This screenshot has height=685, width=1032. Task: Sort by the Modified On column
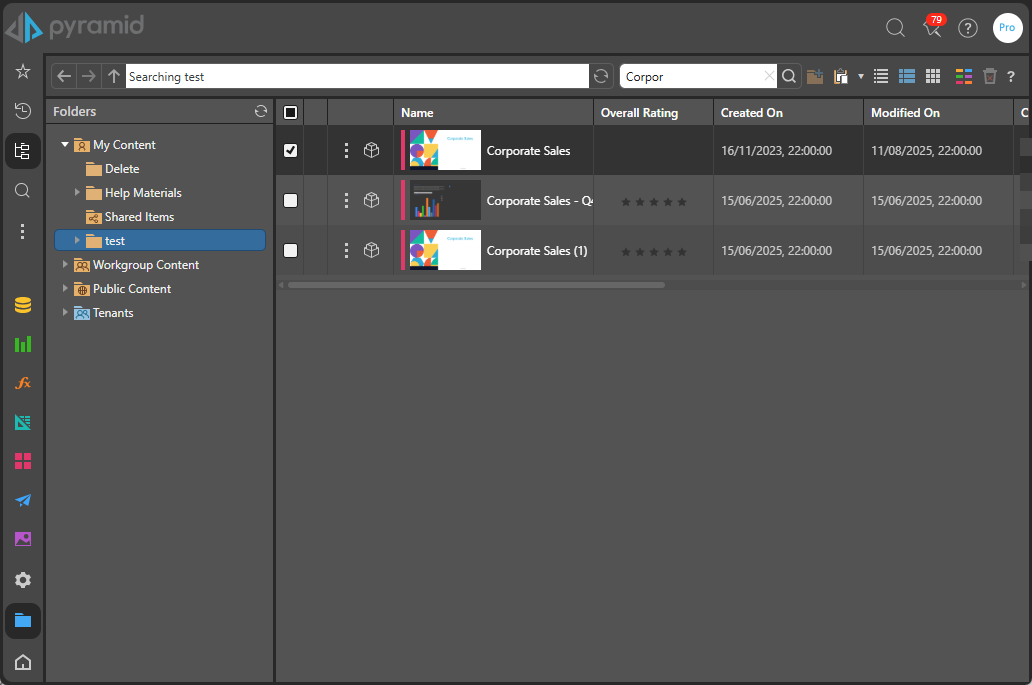pyautogui.click(x=905, y=113)
